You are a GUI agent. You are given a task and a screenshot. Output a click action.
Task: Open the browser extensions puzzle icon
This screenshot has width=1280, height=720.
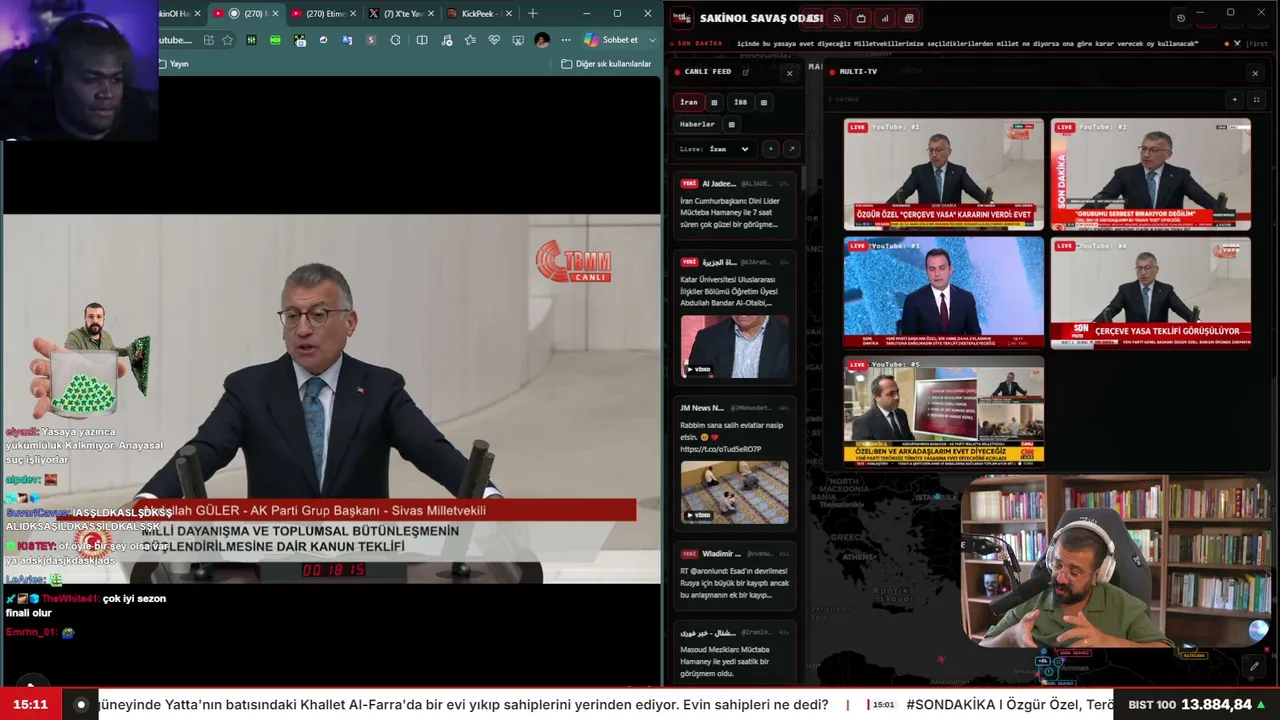[395, 40]
